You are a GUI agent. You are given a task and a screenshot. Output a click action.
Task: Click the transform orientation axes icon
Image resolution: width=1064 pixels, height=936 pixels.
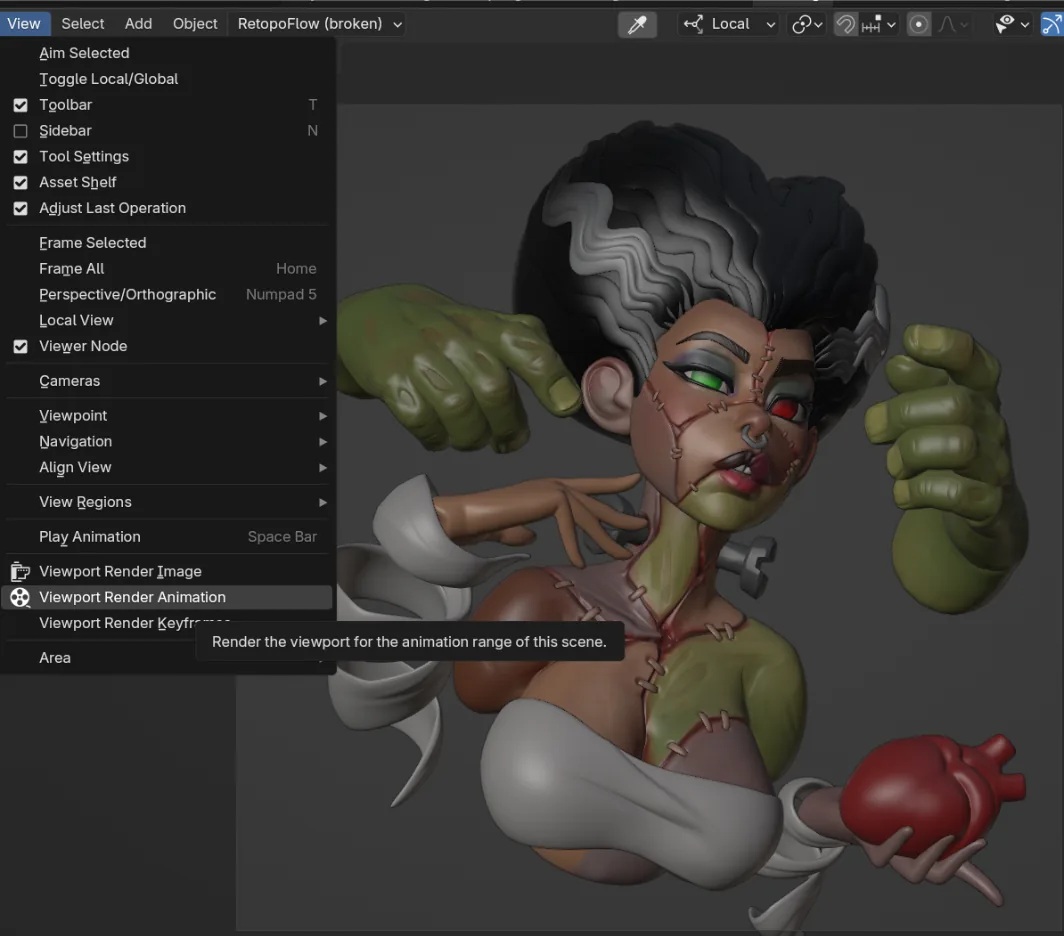tap(693, 24)
